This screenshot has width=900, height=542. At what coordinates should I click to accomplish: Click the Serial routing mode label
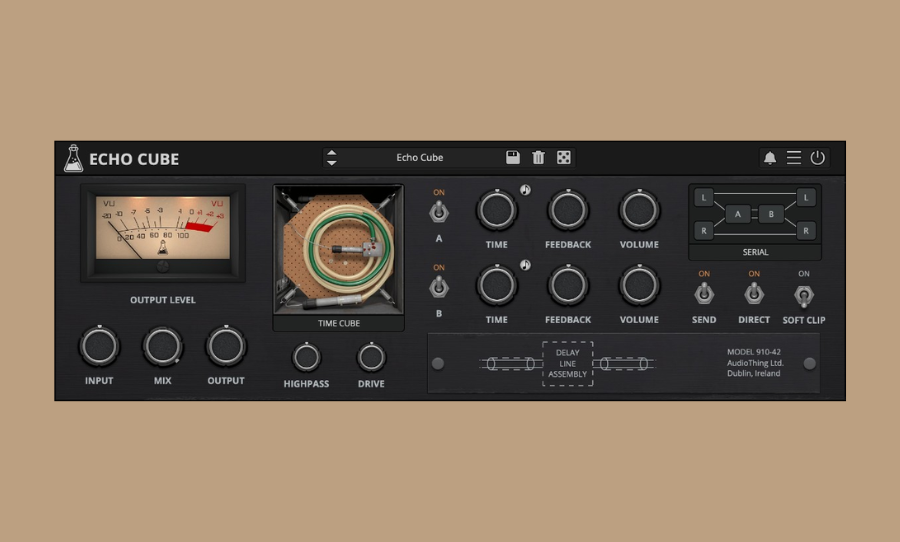click(755, 252)
